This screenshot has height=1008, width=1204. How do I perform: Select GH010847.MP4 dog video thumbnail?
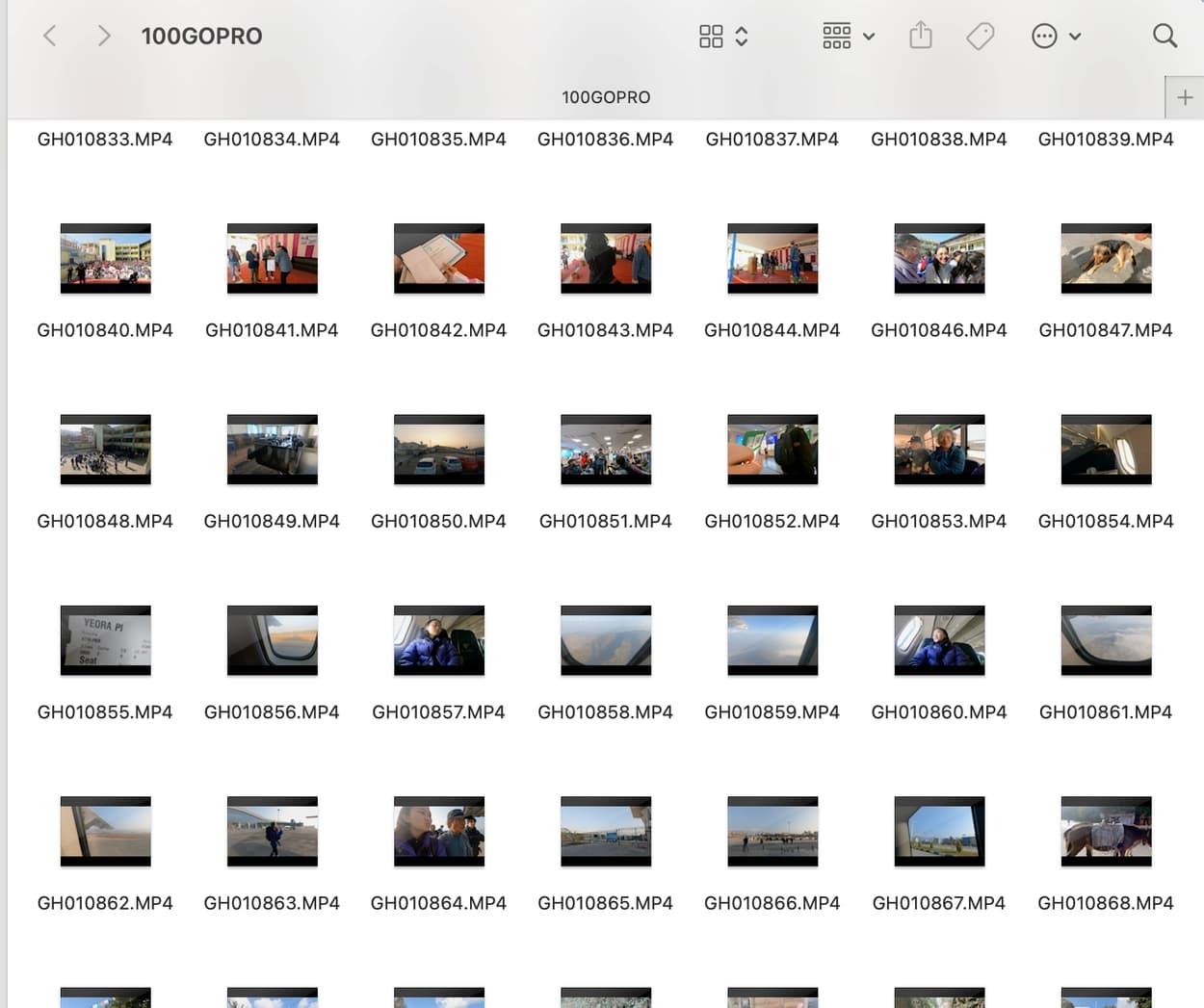1106,259
